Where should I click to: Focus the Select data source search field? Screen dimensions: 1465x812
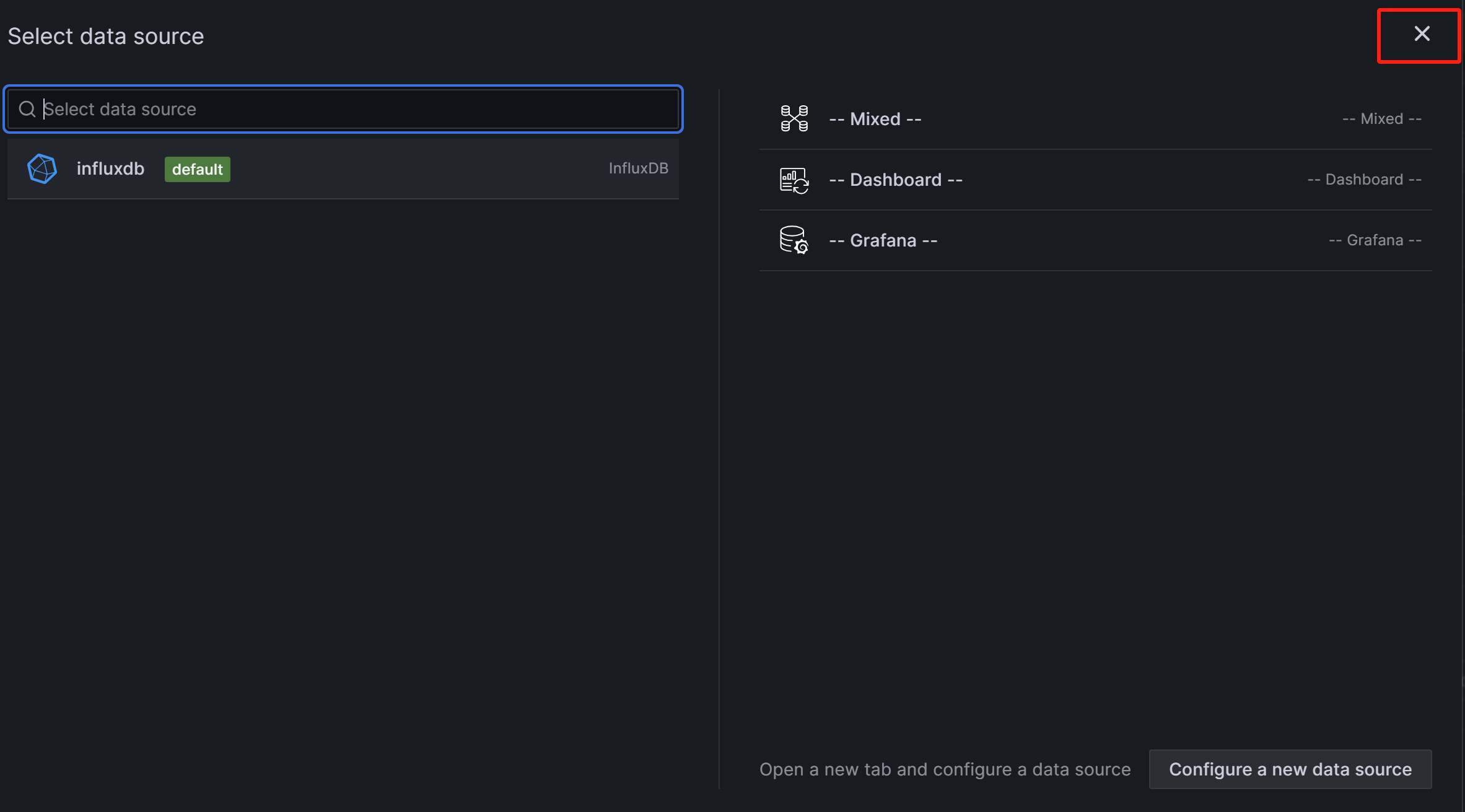pyautogui.click(x=359, y=109)
